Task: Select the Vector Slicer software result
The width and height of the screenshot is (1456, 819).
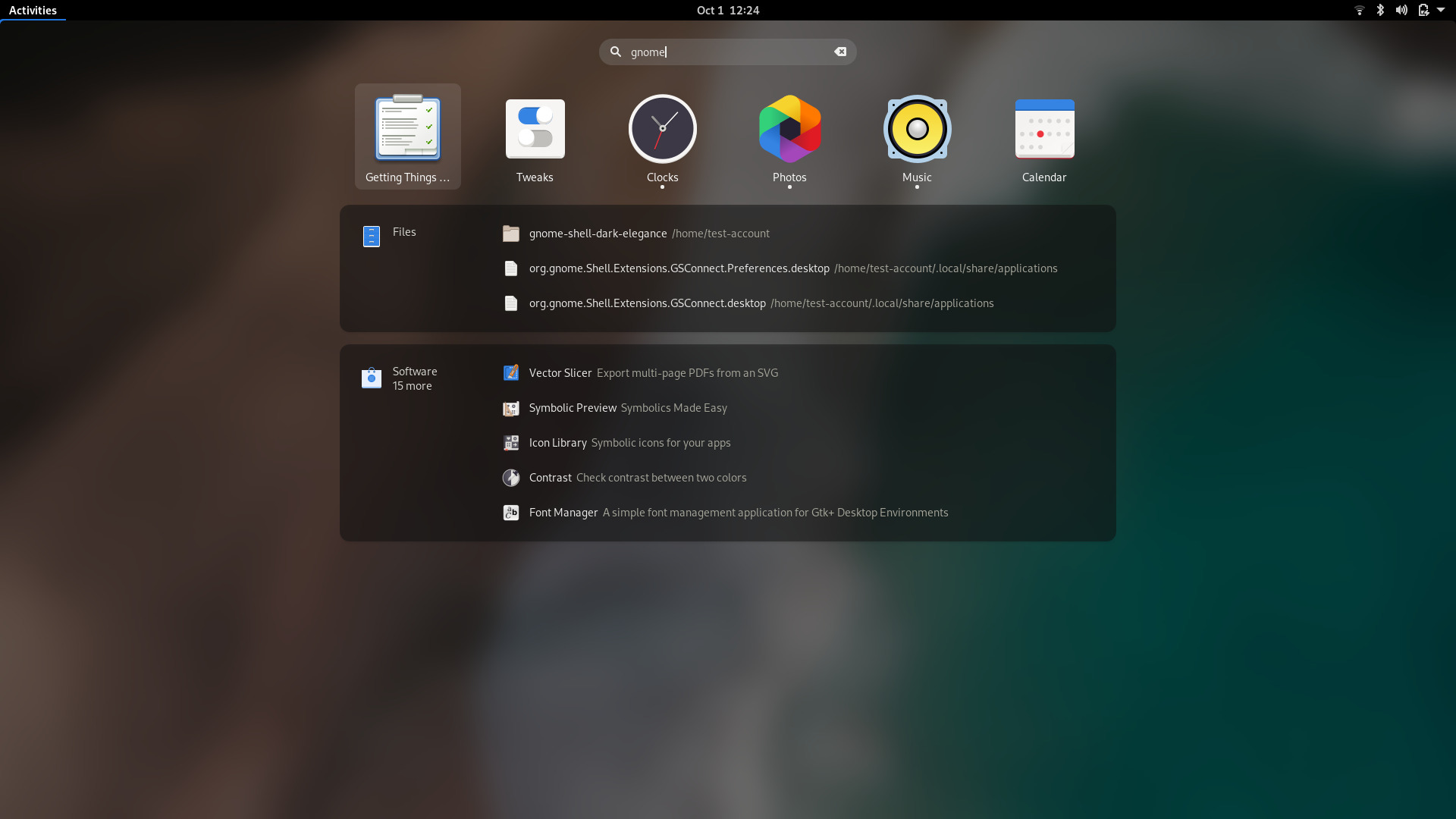Action: pos(560,373)
